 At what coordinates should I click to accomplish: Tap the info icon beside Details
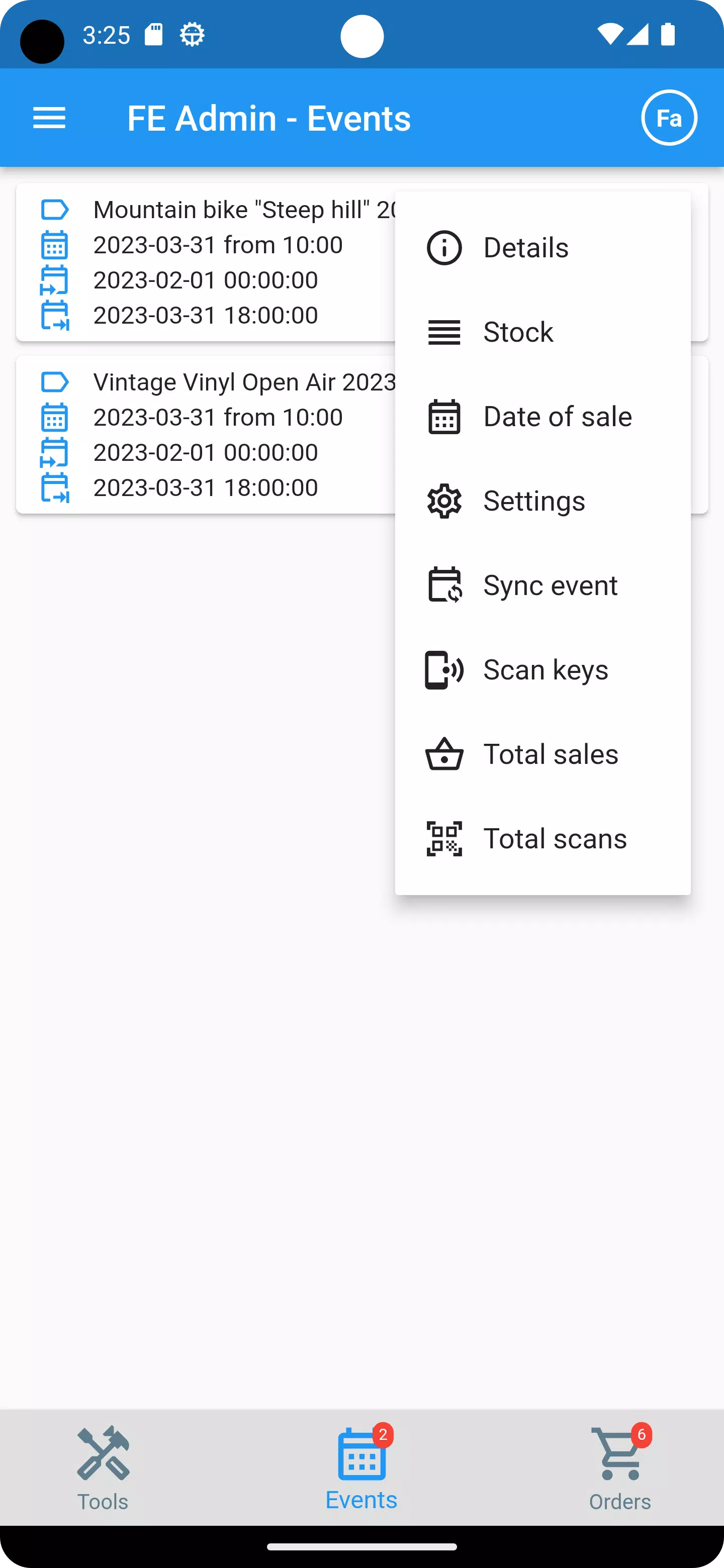click(444, 247)
